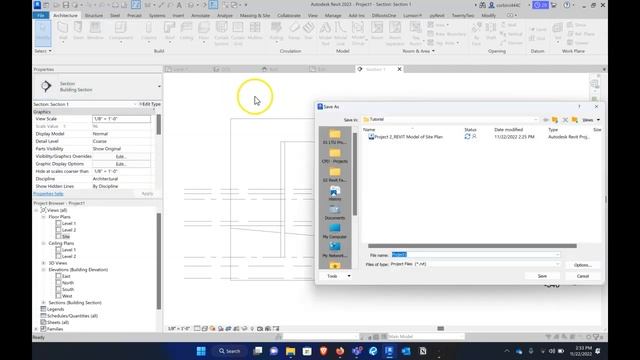Select file Project 2_REVIT Model of Site Plan

(405, 137)
